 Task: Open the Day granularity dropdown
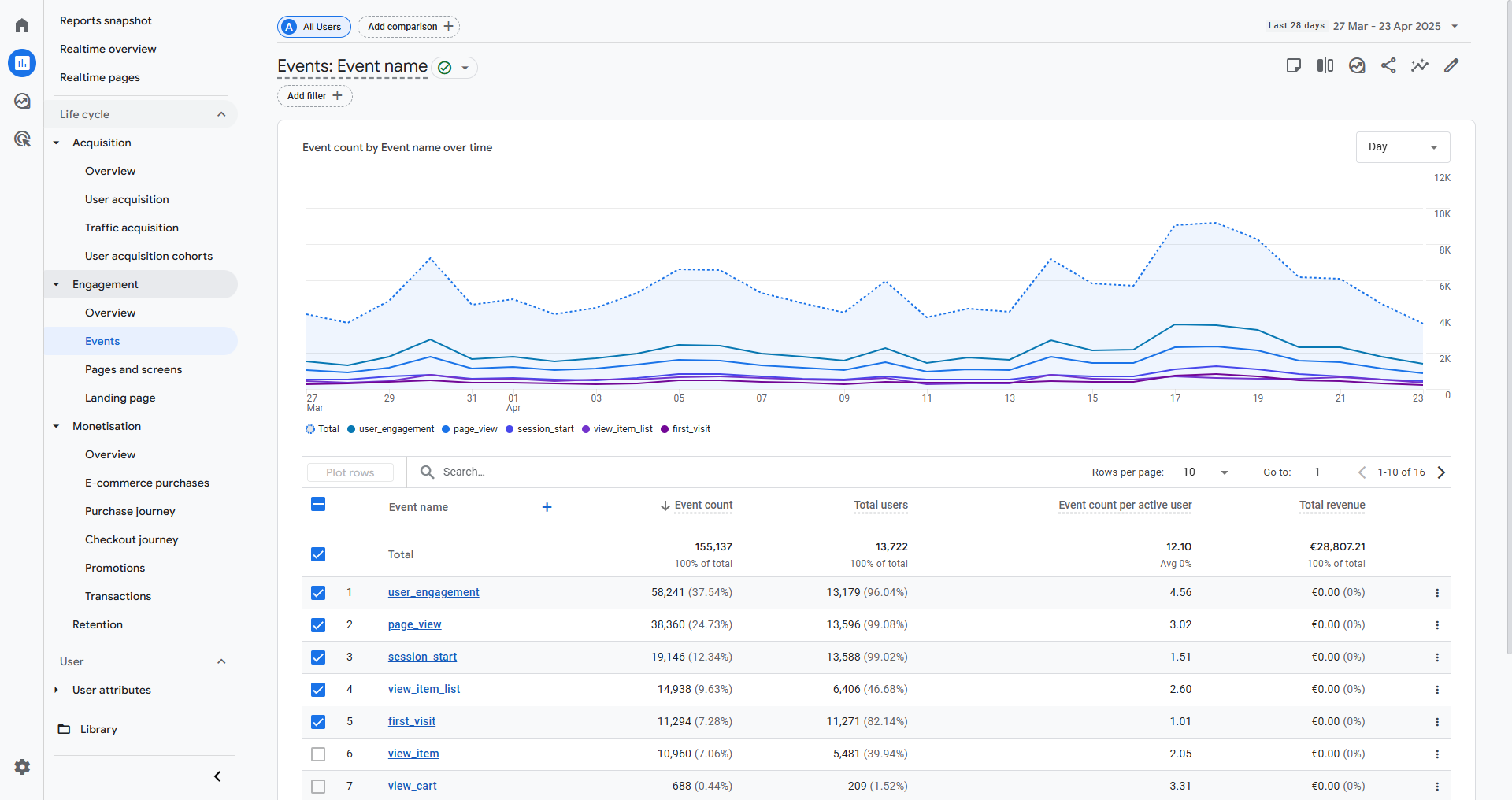click(1403, 147)
